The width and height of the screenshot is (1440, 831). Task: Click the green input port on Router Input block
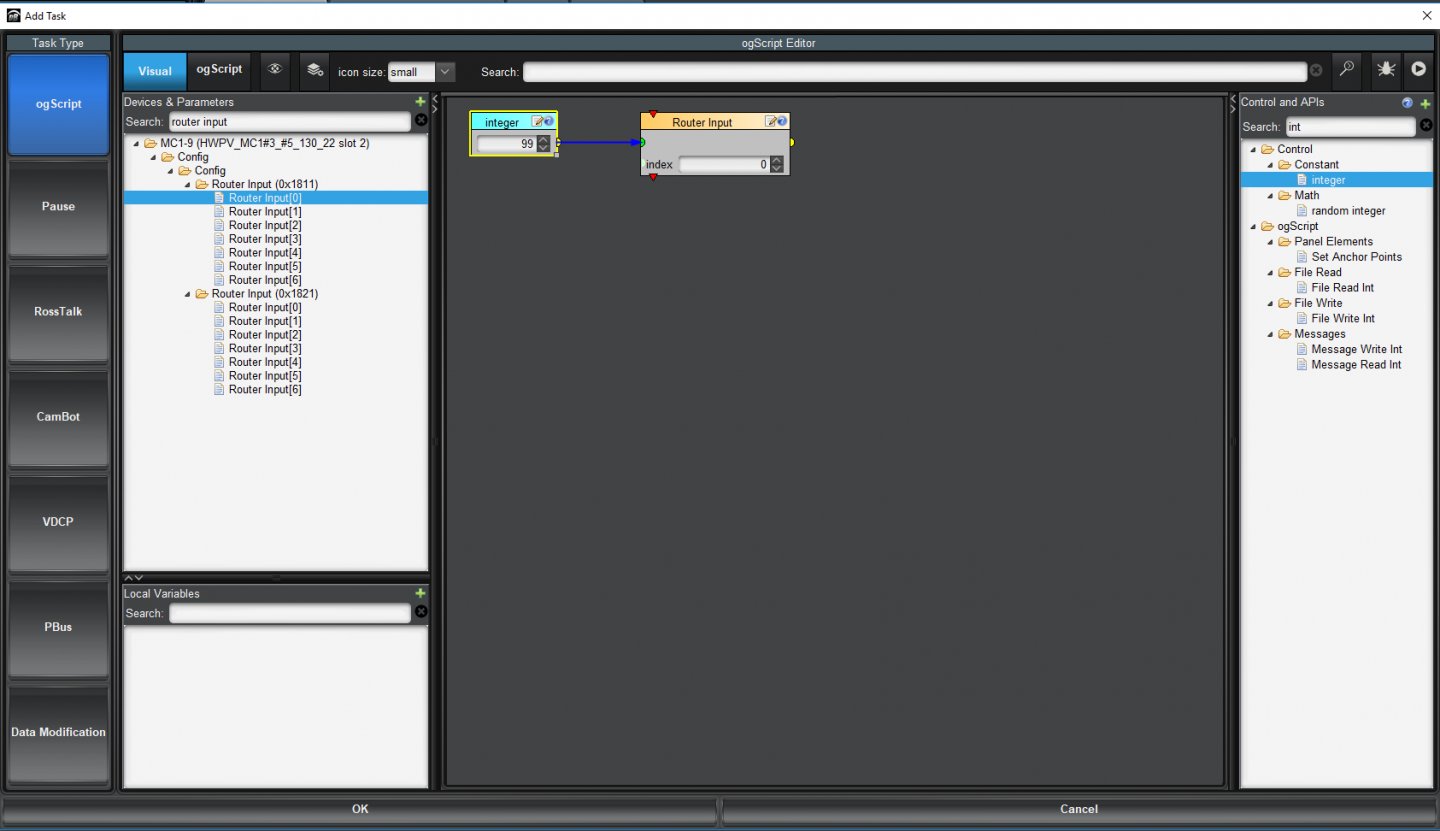pos(642,143)
